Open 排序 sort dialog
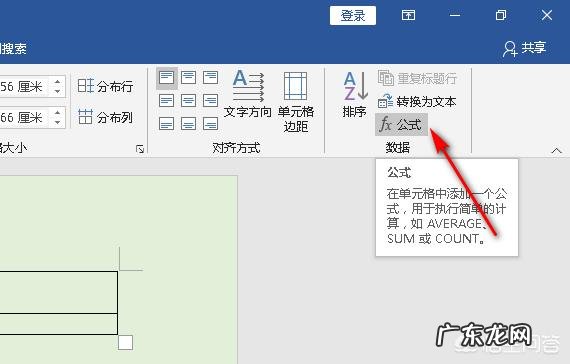The width and height of the screenshot is (570, 364). coord(354,95)
